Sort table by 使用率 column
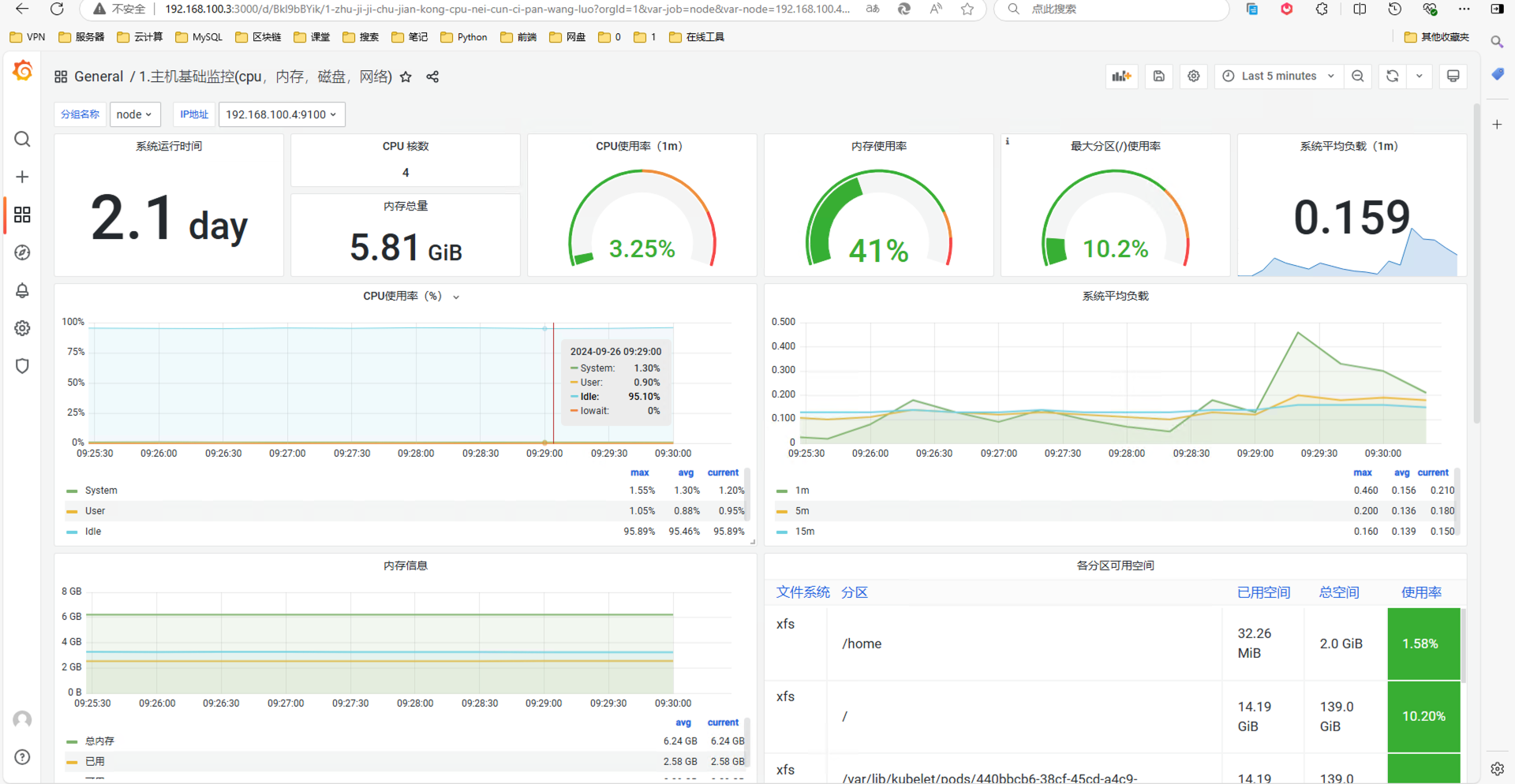 click(1421, 592)
